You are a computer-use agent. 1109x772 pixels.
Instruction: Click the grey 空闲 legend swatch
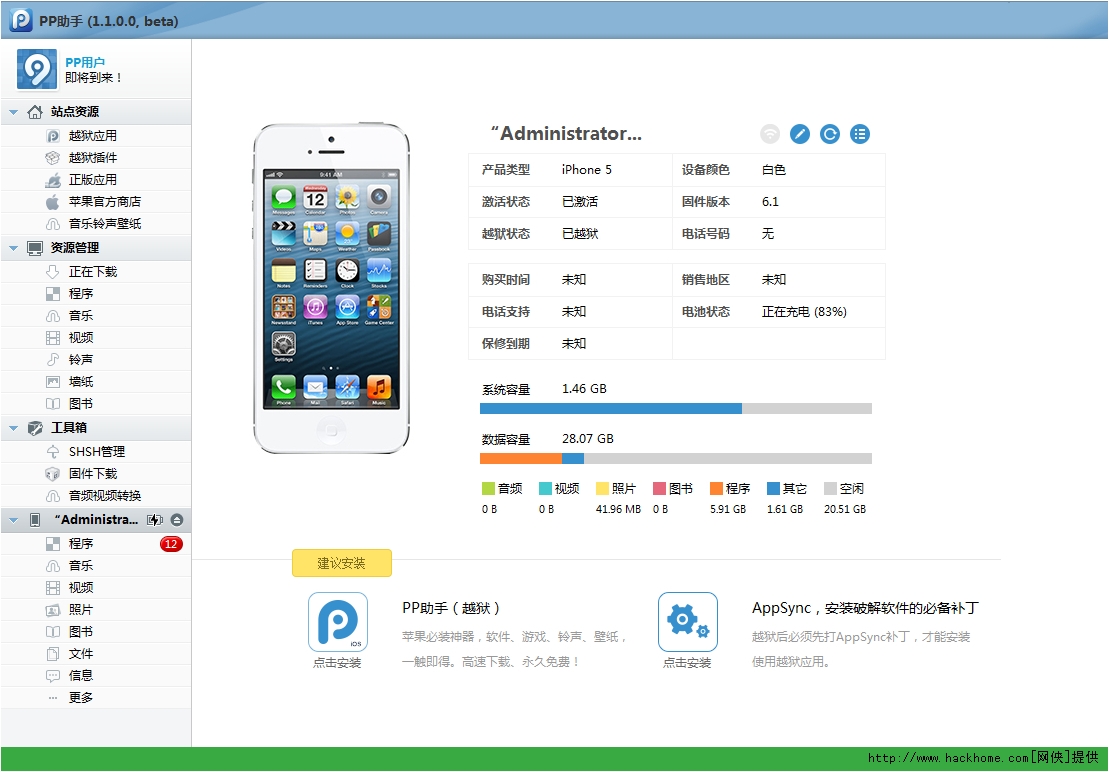coord(830,489)
